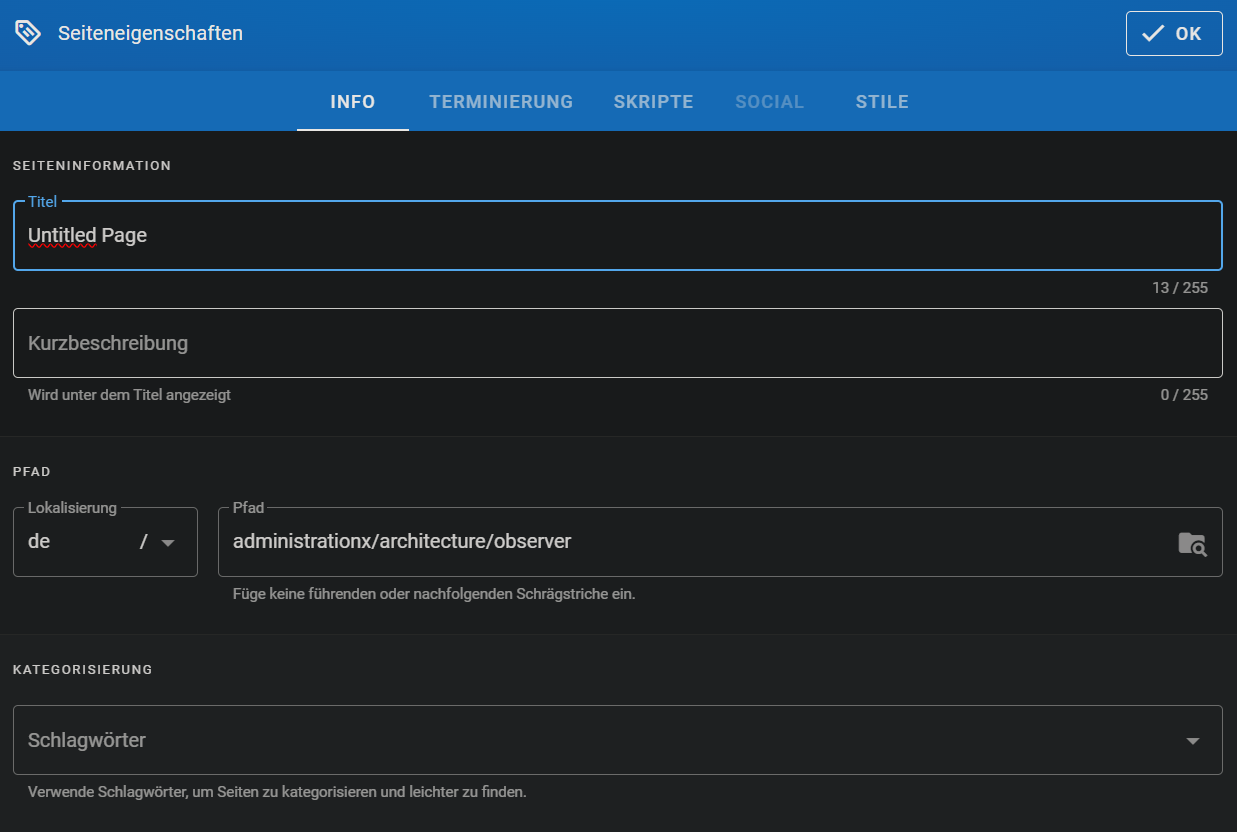
Task: Select the greyed-out SOCIAL tab
Action: click(x=769, y=102)
